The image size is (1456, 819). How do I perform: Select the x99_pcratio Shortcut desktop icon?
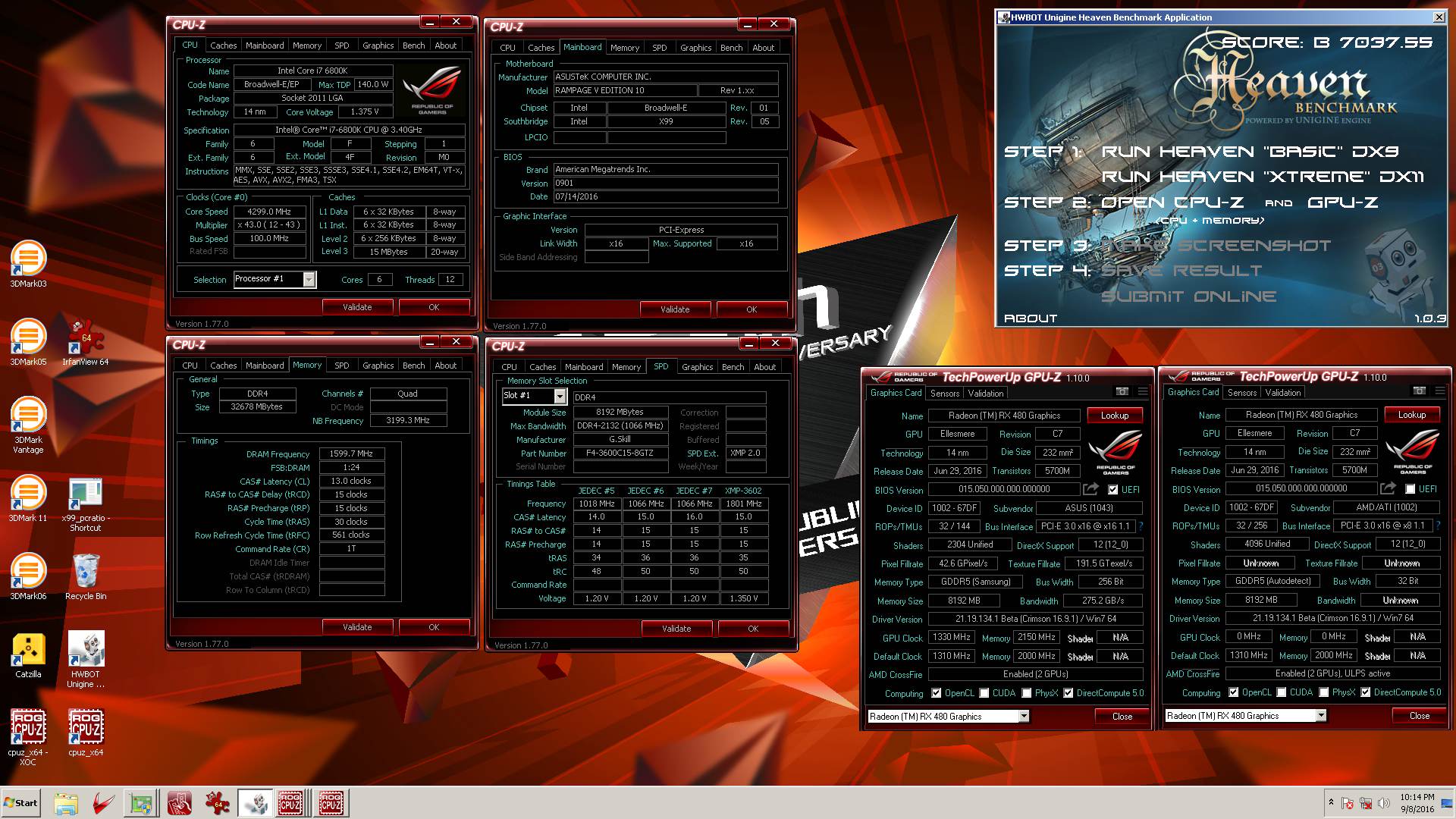click(85, 504)
